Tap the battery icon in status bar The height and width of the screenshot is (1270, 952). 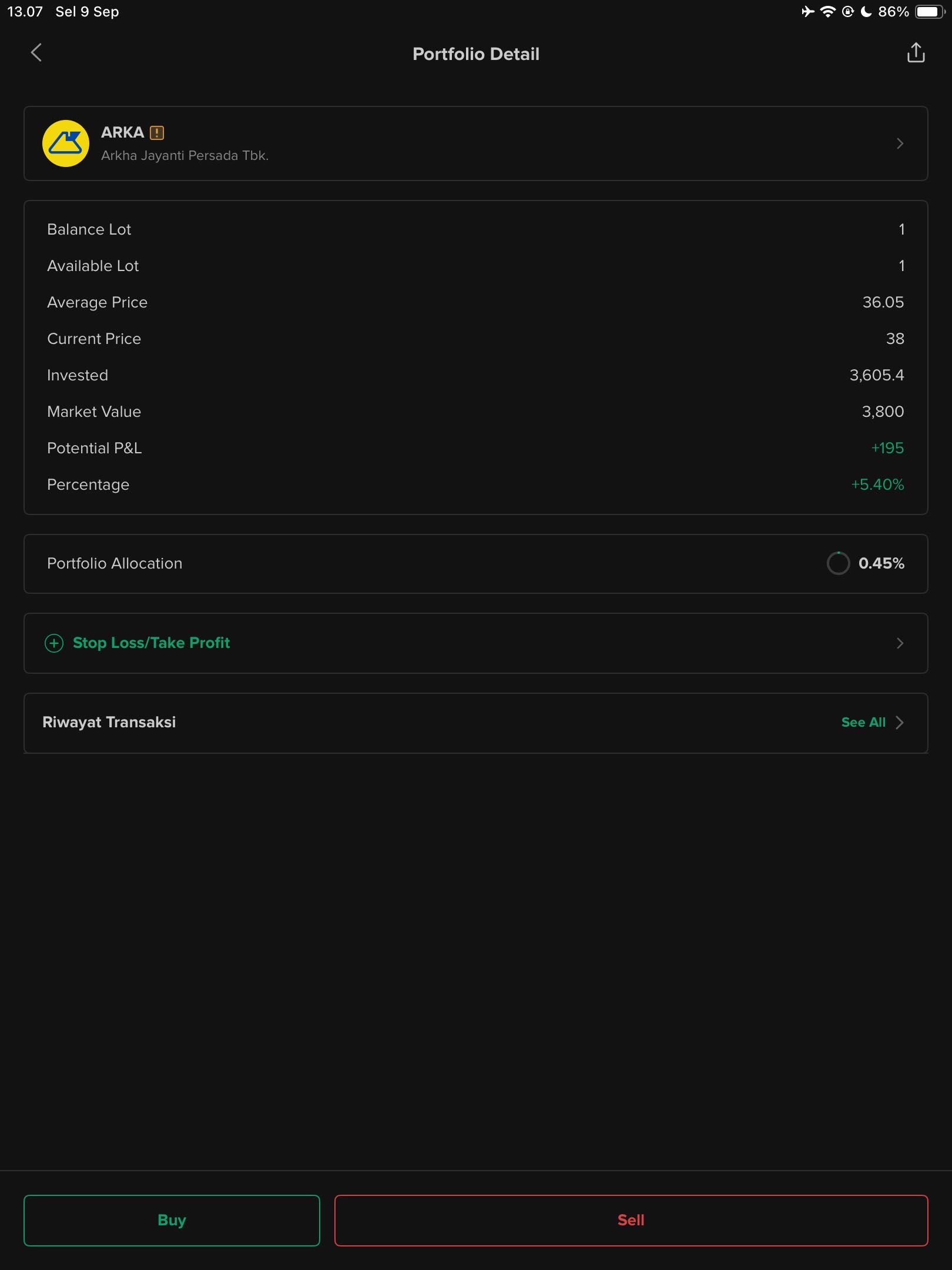click(930, 12)
